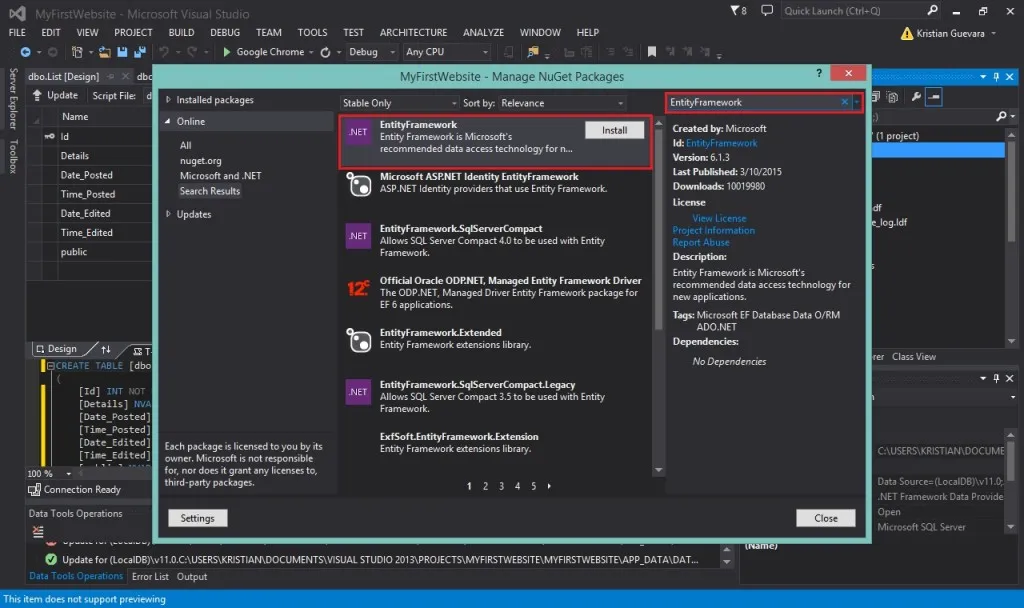Pin the Solution Explorer panel

coord(996,76)
